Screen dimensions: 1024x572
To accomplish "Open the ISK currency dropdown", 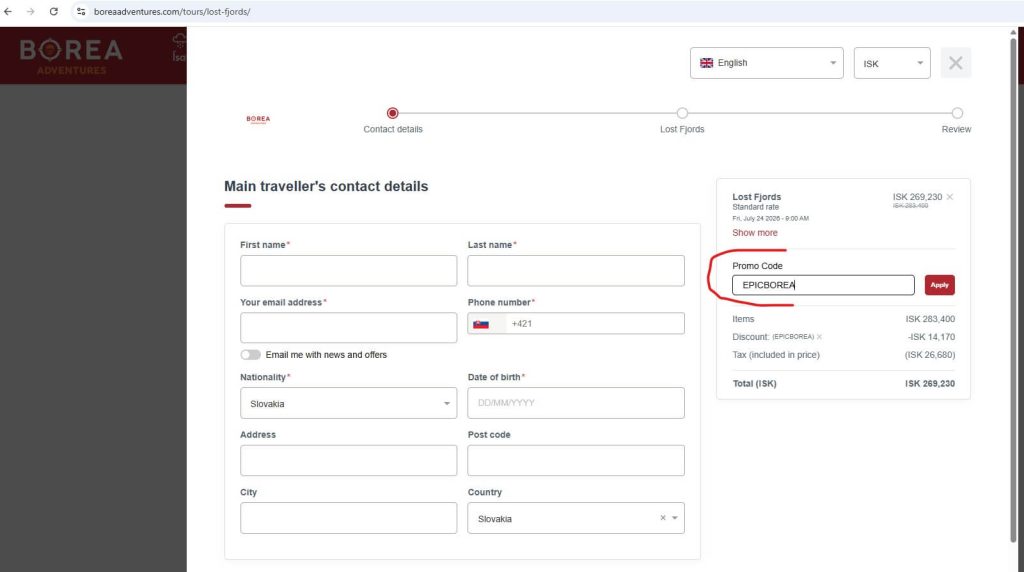I will 891,63.
